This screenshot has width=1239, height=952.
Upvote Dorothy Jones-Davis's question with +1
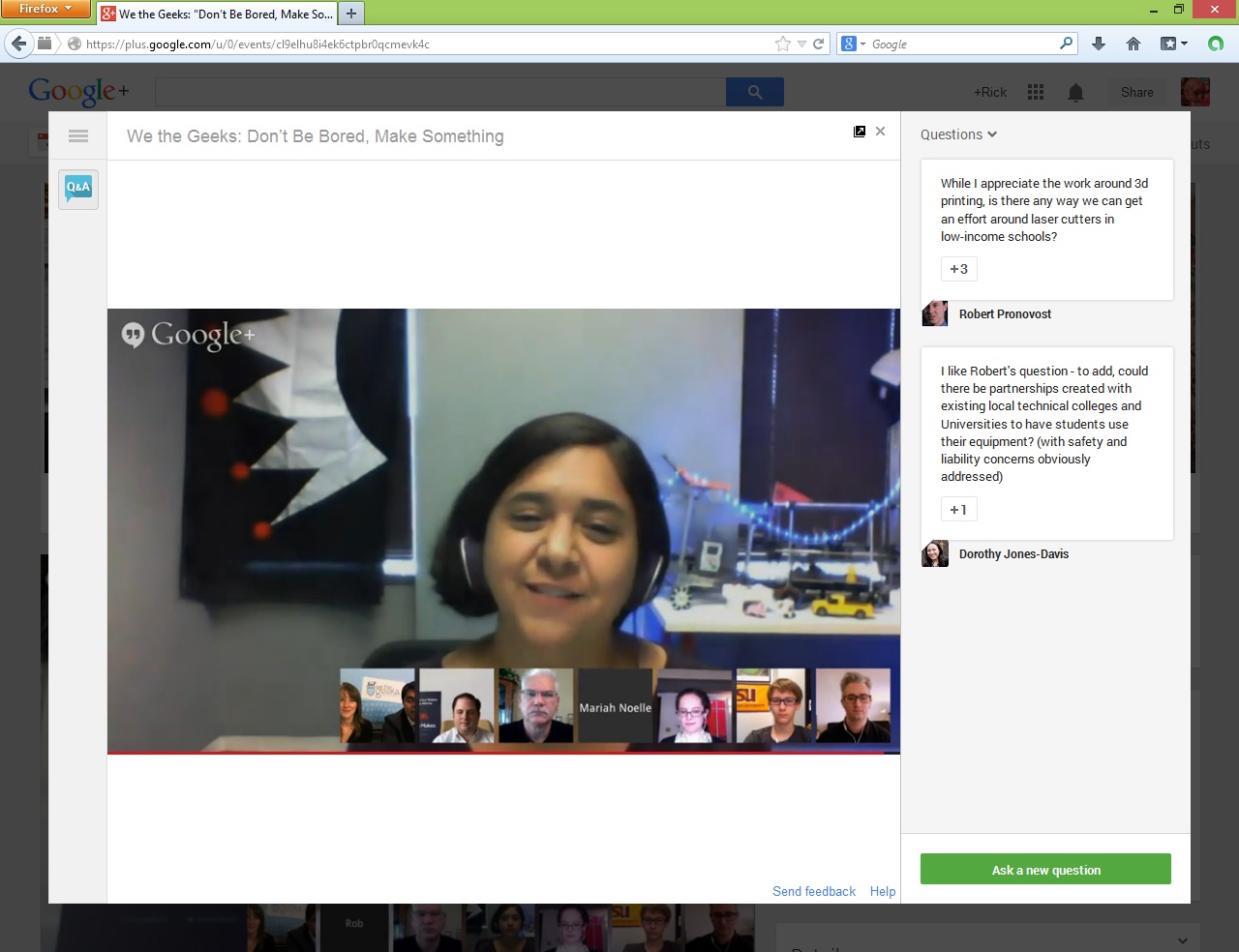point(958,510)
